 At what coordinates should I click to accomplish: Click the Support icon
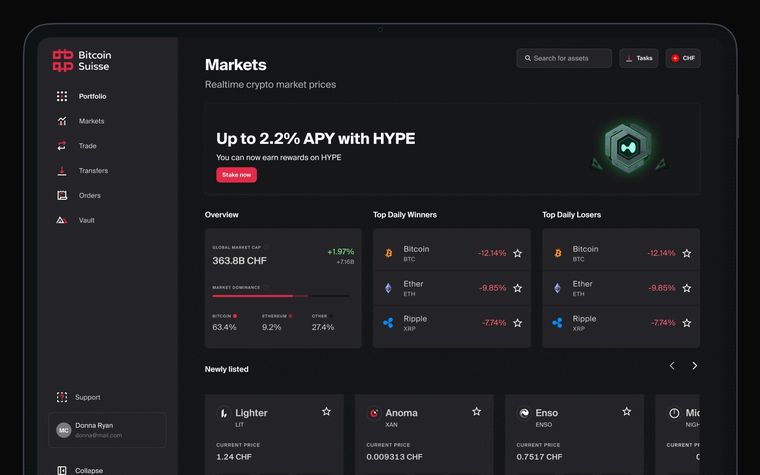(x=62, y=397)
